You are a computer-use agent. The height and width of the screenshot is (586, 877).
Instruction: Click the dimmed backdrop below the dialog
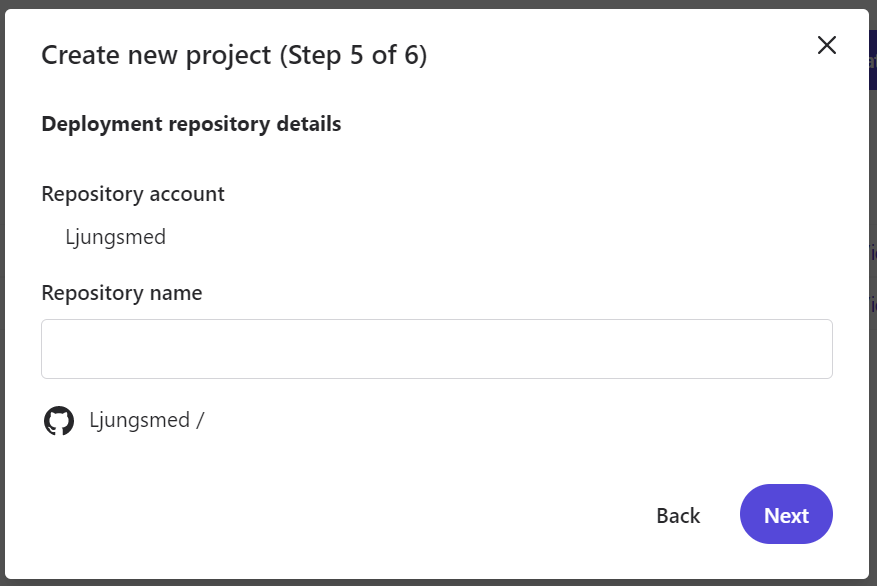pyautogui.click(x=438, y=582)
